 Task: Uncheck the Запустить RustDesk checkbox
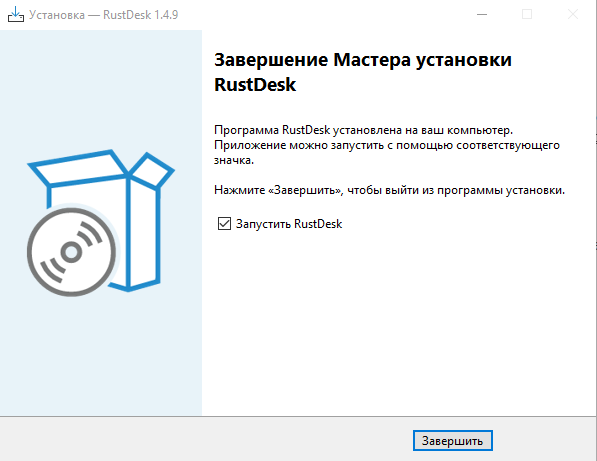[x=224, y=224]
